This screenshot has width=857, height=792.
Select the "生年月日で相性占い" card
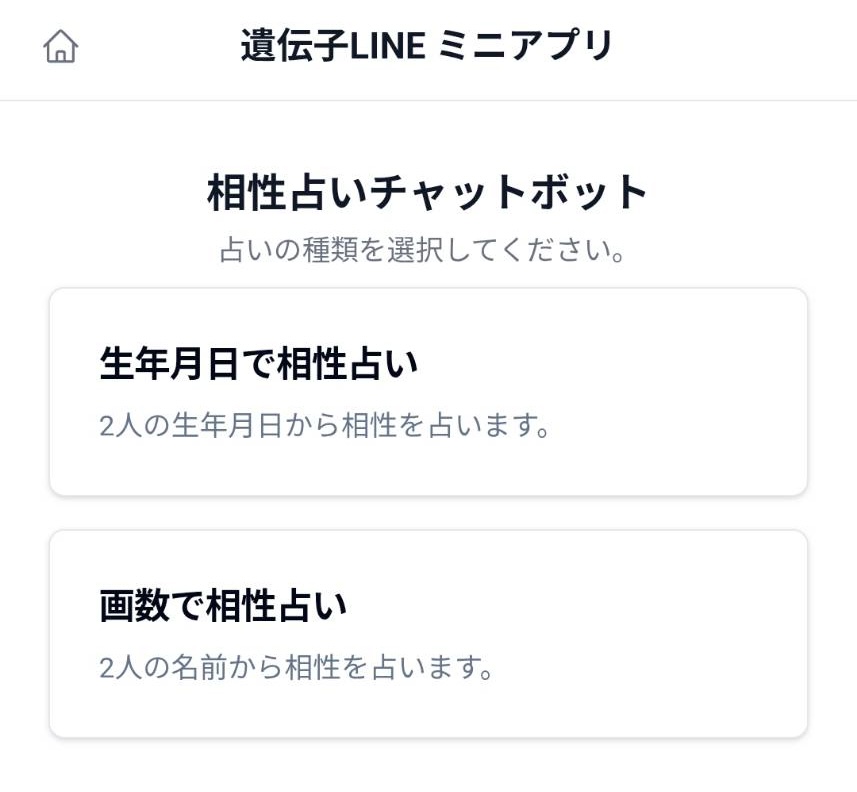[428, 392]
